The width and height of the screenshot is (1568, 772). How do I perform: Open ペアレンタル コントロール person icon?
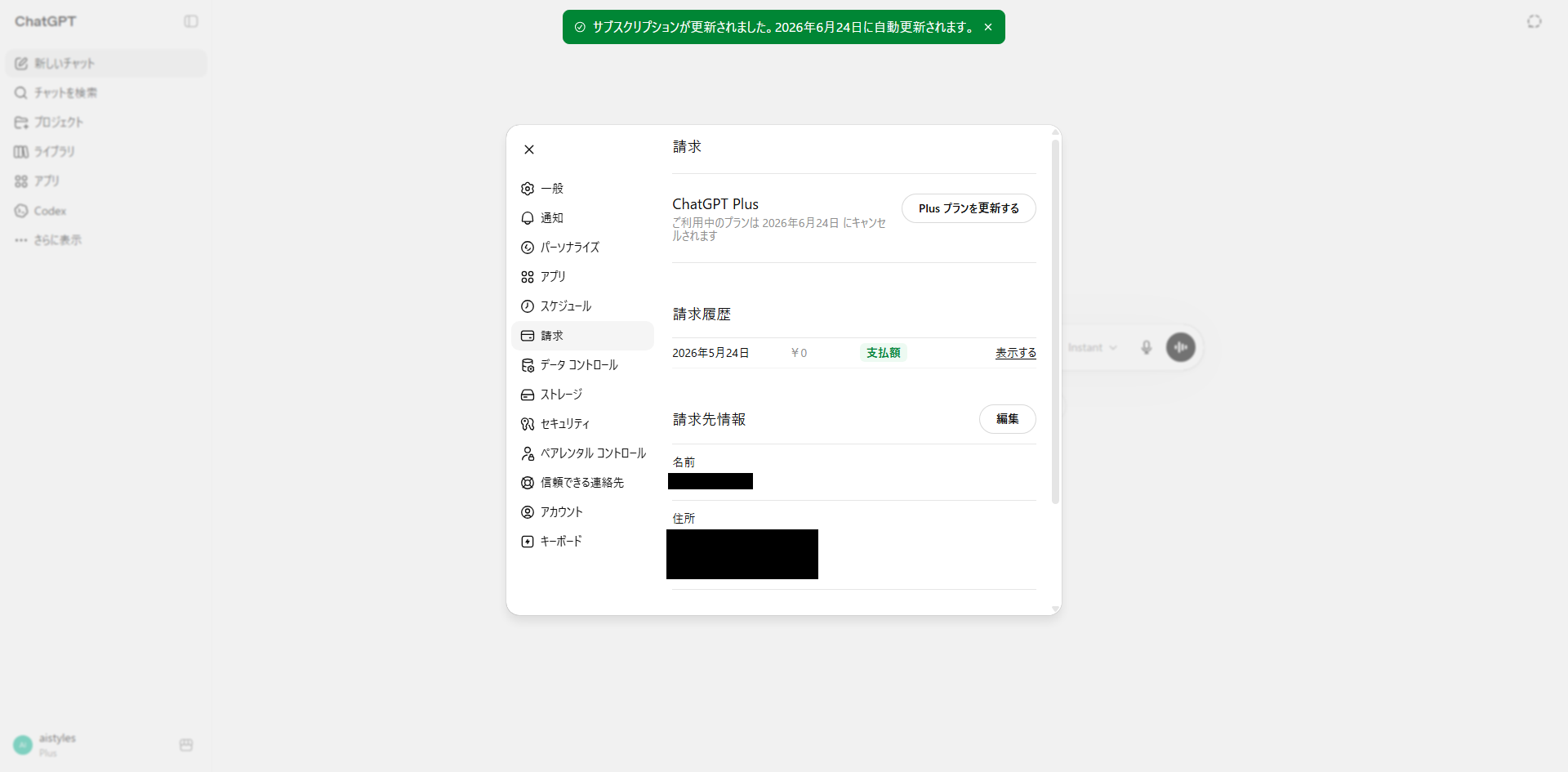click(528, 453)
